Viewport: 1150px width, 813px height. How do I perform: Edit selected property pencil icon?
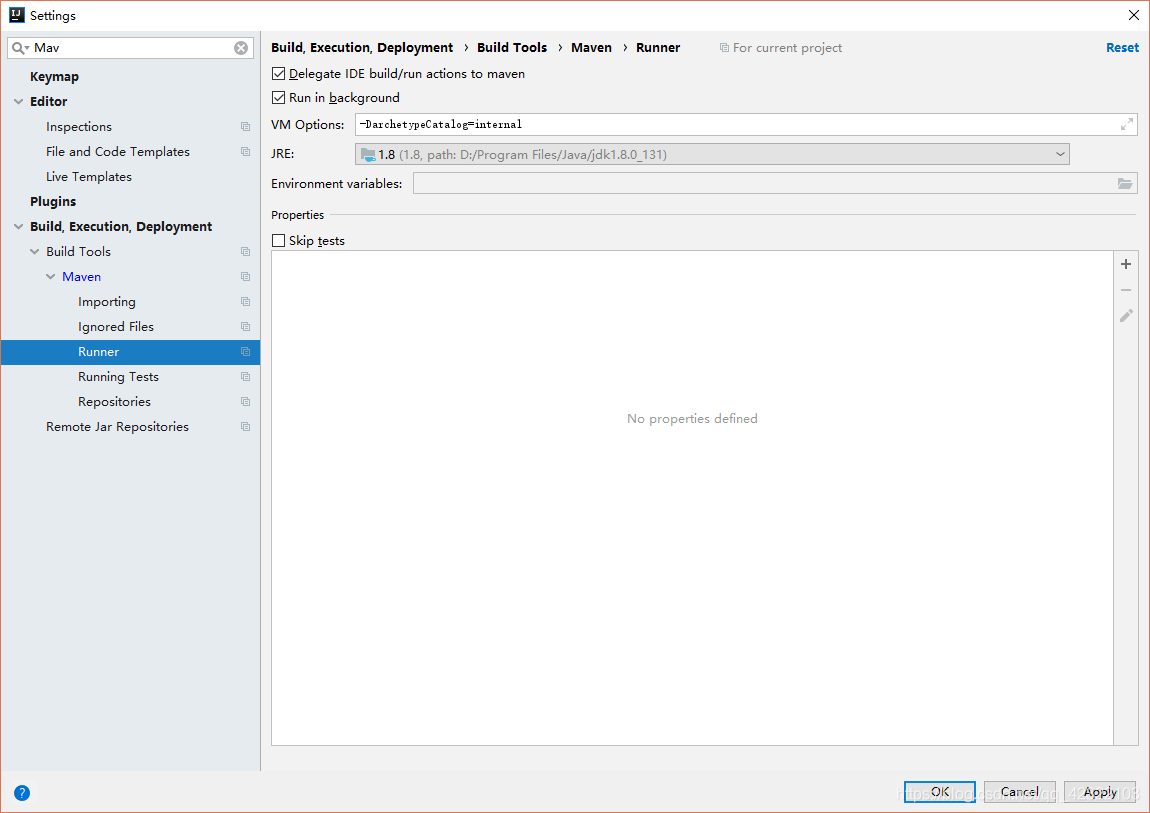(x=1126, y=316)
